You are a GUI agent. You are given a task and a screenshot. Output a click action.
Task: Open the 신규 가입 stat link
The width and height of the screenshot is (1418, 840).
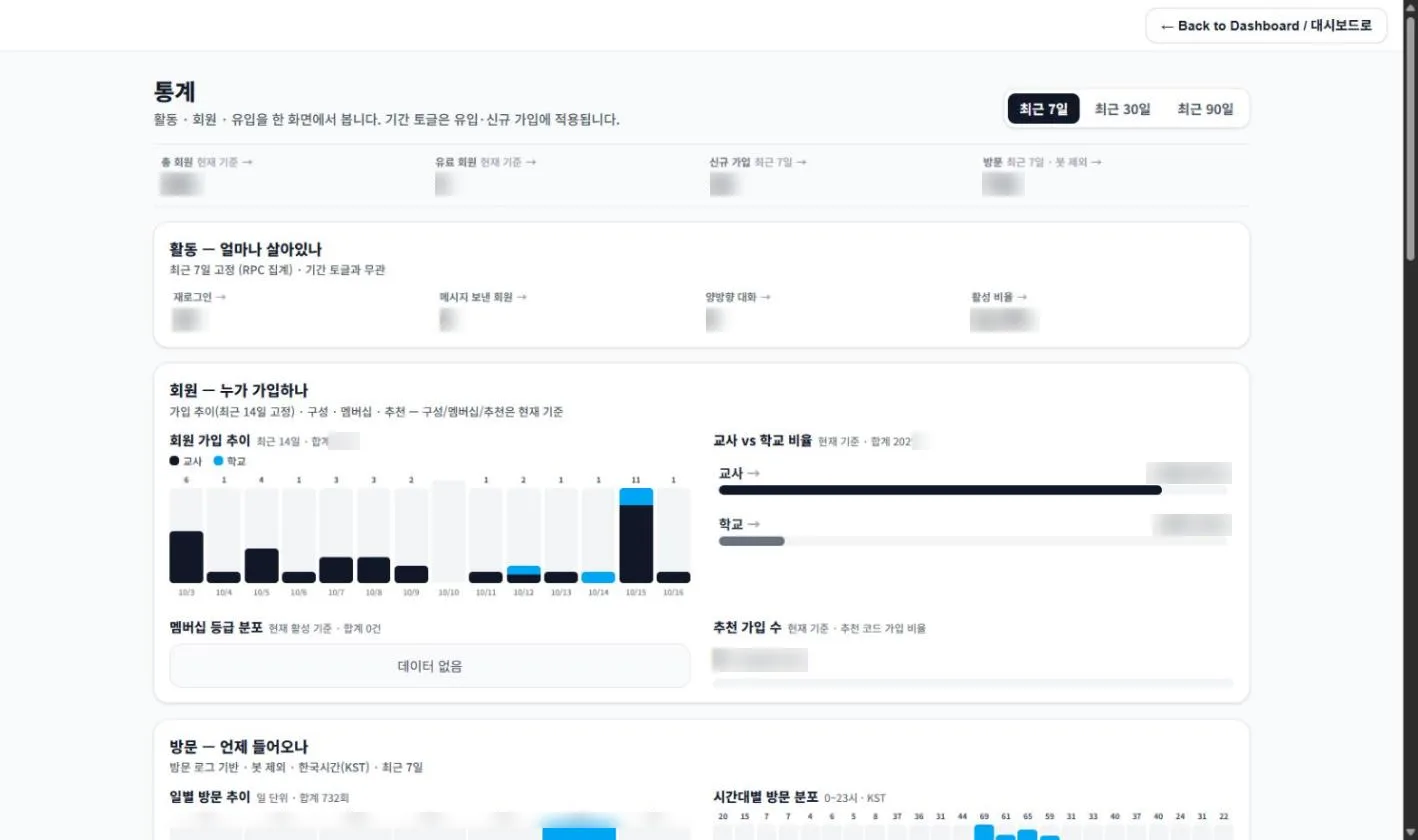pos(758,162)
